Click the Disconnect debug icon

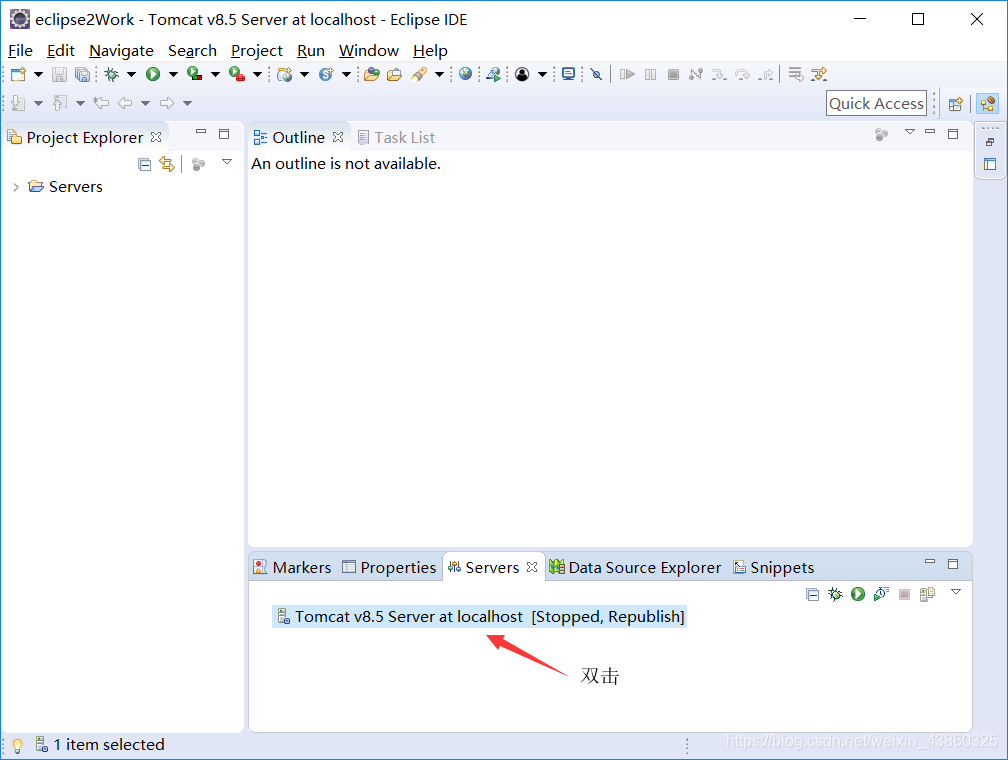[696, 75]
